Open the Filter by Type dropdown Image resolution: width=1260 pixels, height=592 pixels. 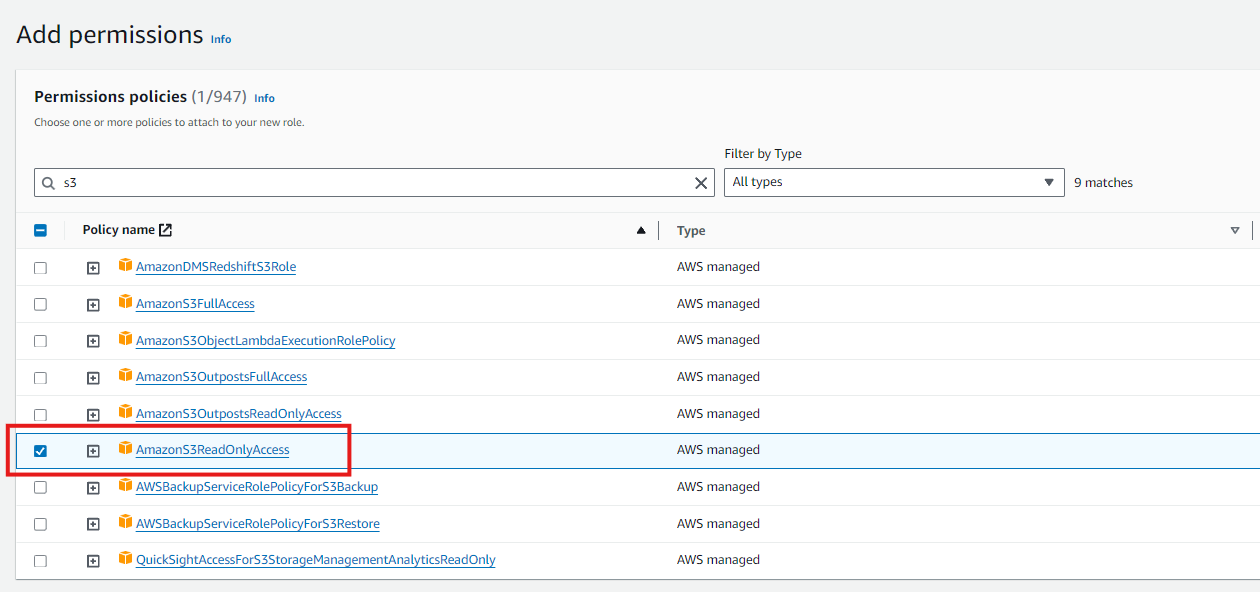(x=894, y=182)
